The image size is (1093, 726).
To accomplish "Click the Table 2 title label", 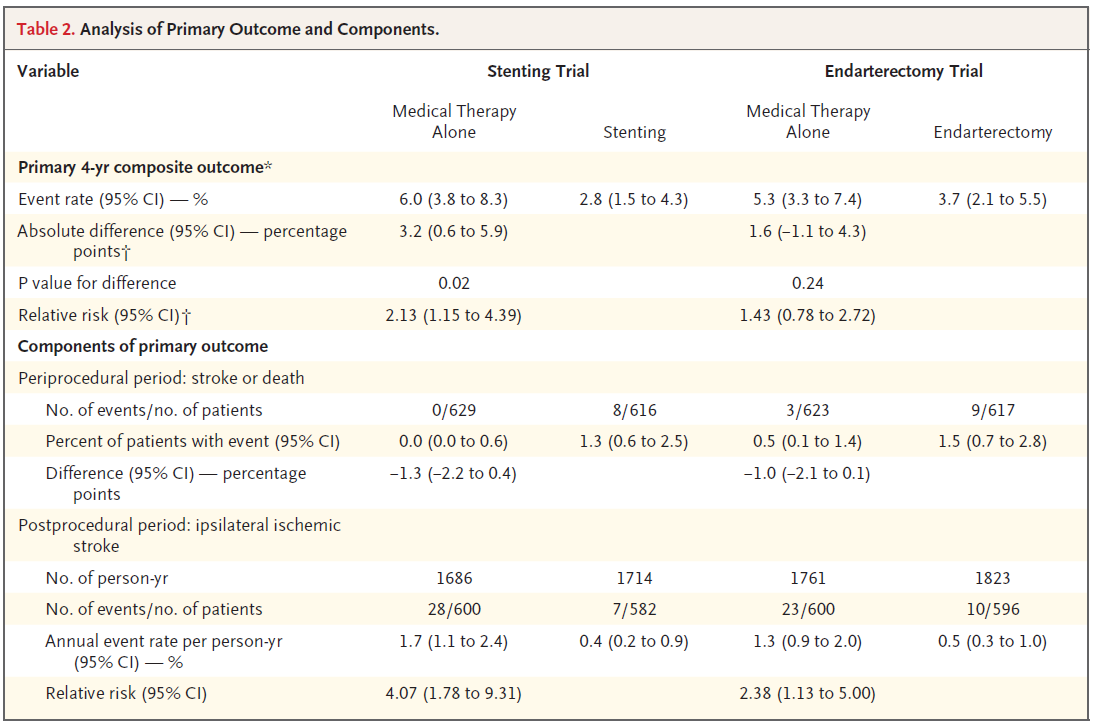I will click(x=228, y=29).
